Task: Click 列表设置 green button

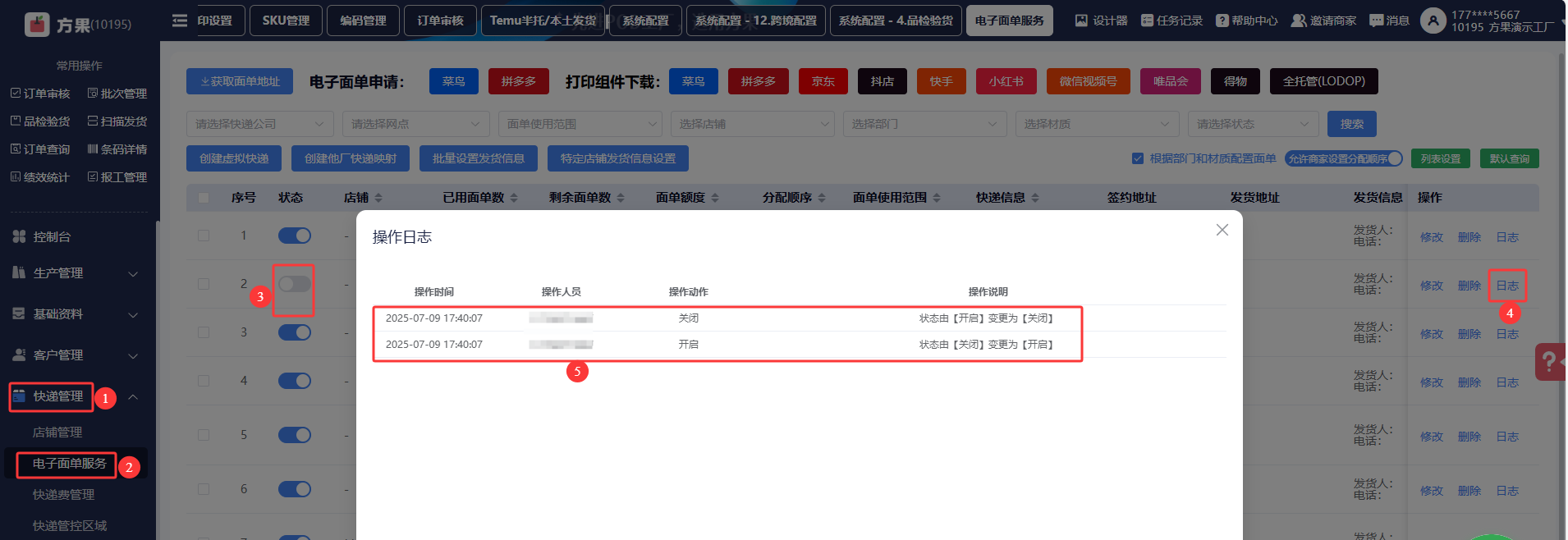Action: click(1441, 158)
